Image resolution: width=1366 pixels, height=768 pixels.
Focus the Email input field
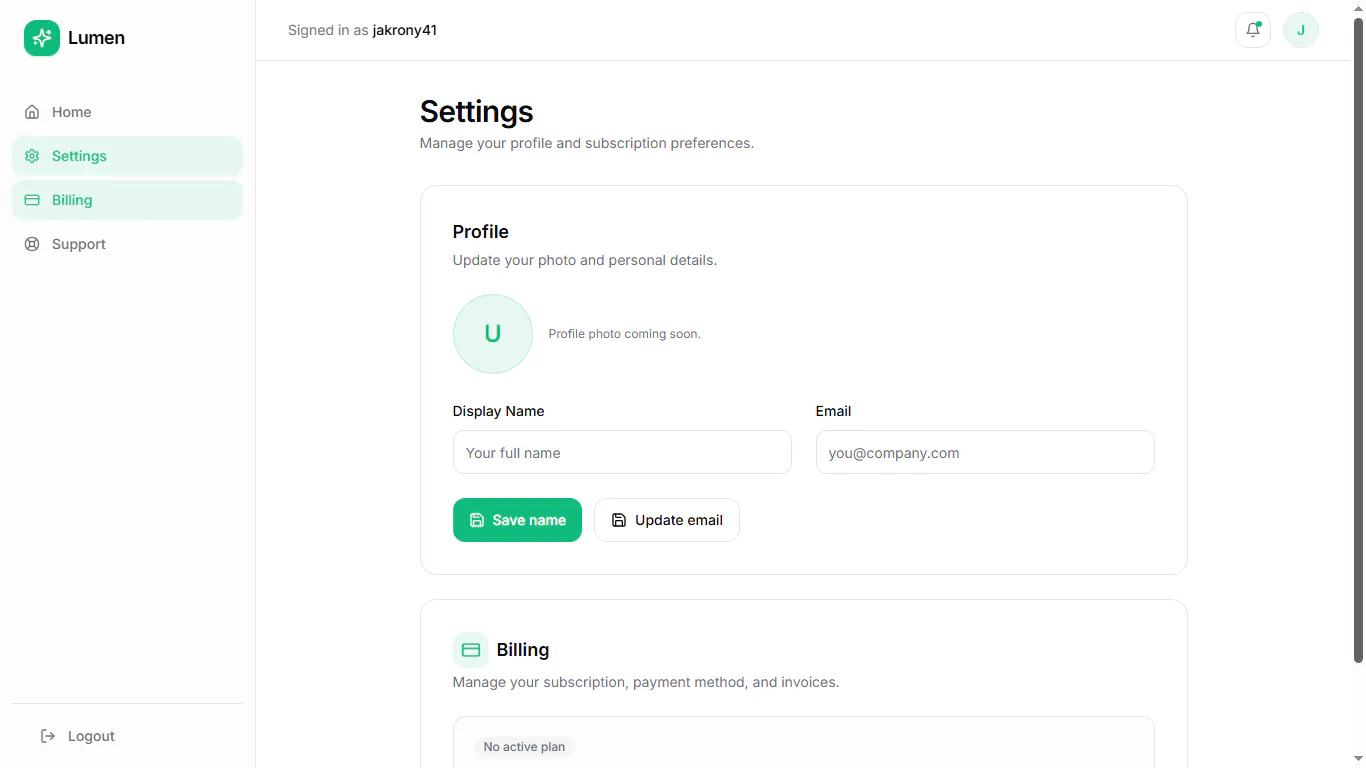985,452
